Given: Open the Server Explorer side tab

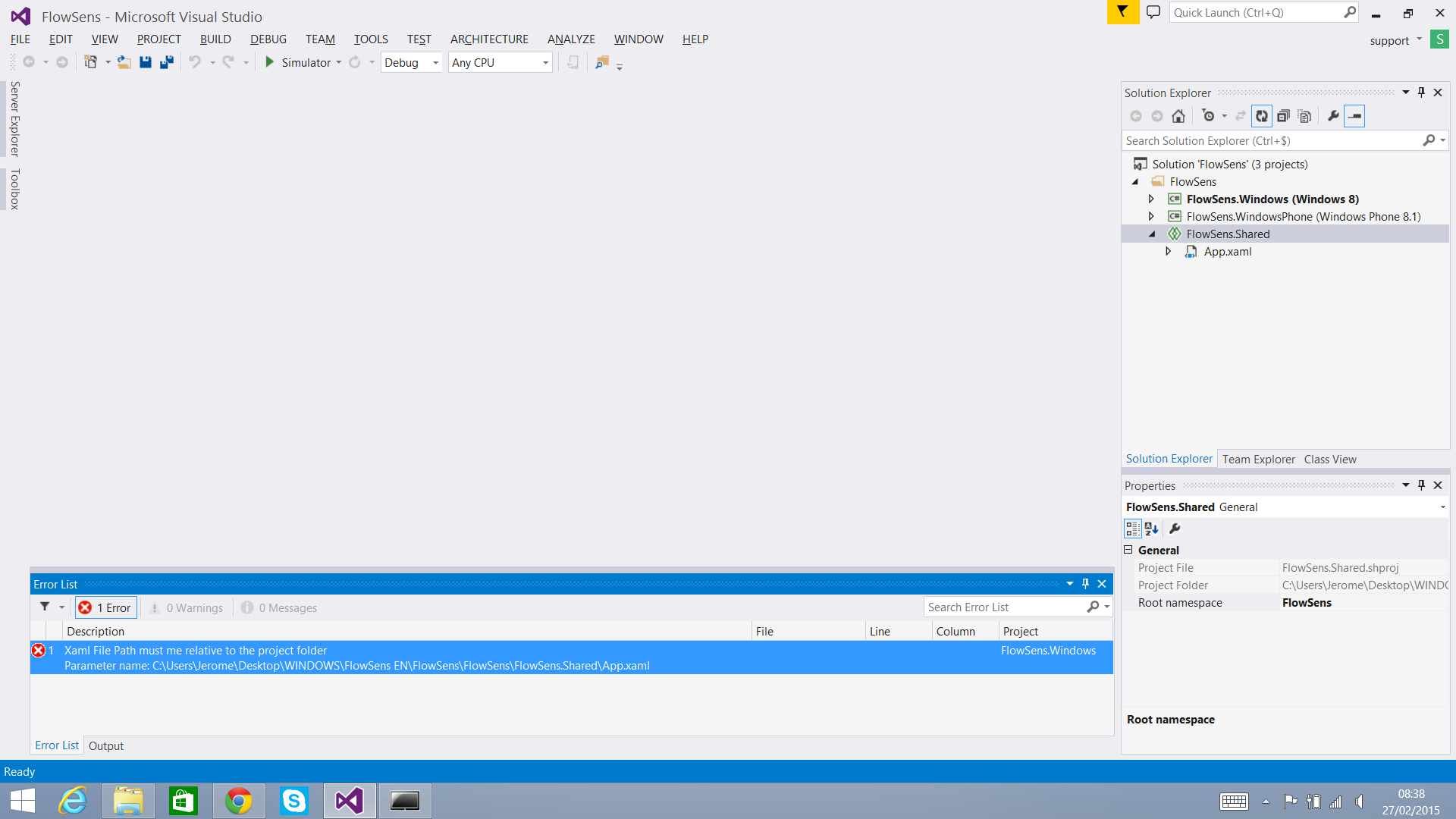Looking at the screenshot, I should (14, 118).
